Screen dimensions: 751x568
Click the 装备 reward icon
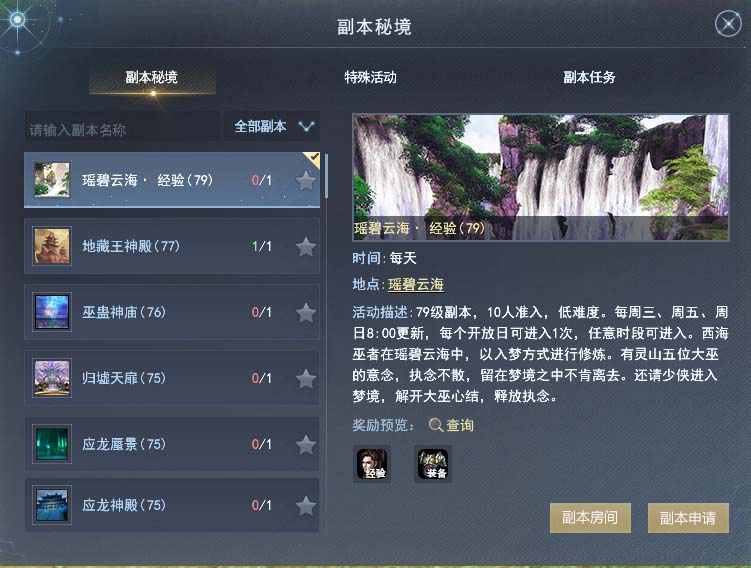(x=433, y=464)
